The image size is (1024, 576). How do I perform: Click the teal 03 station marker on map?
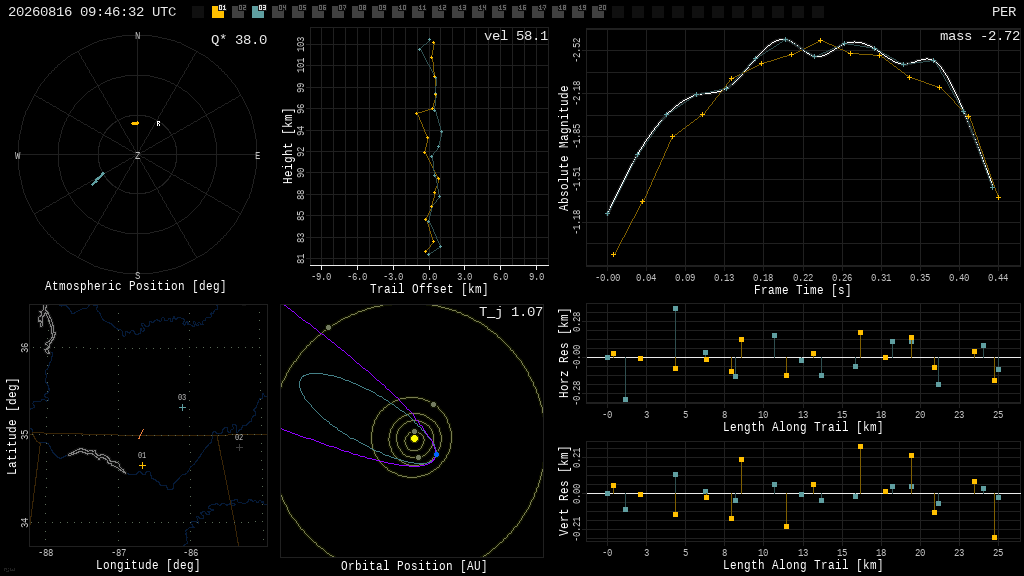pos(182,408)
